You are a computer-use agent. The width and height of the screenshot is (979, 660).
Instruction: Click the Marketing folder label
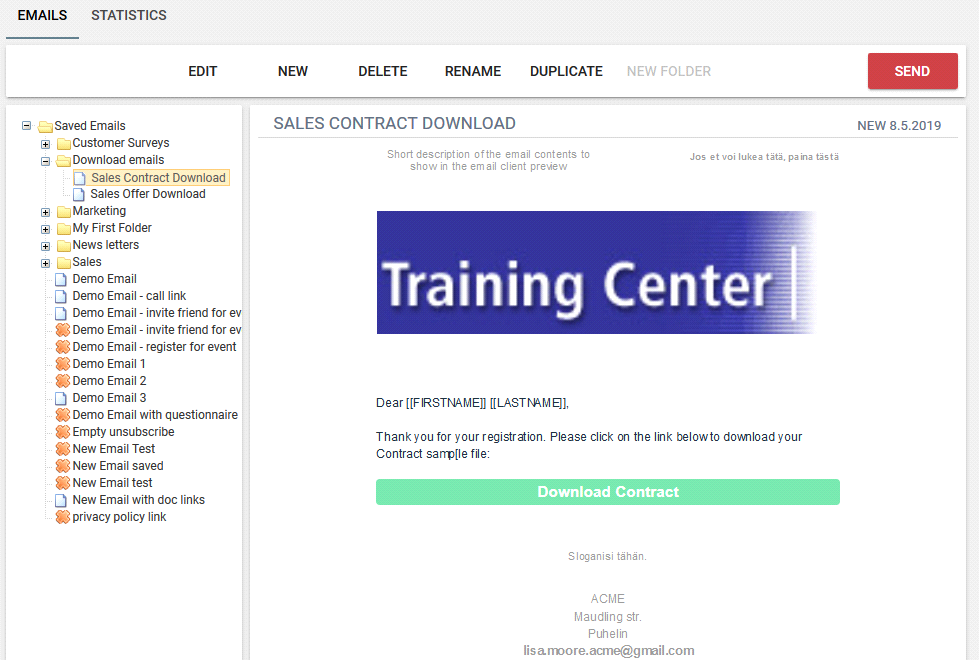pos(99,211)
